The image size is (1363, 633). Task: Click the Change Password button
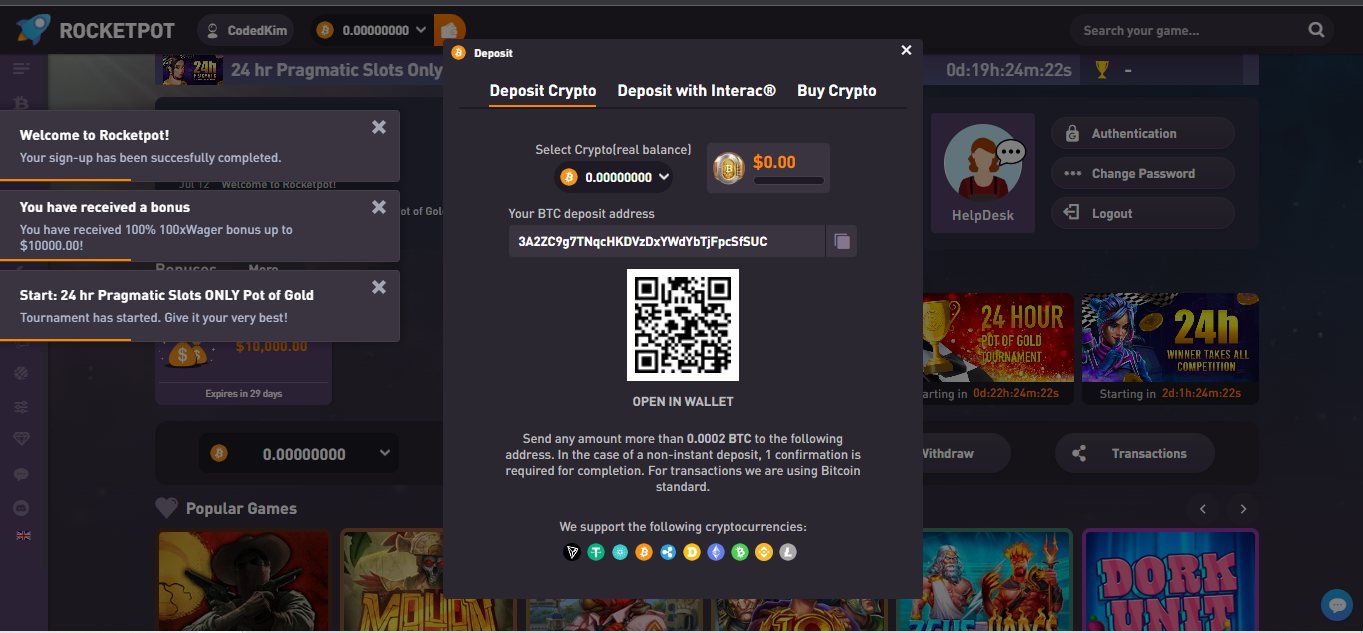(x=1142, y=173)
